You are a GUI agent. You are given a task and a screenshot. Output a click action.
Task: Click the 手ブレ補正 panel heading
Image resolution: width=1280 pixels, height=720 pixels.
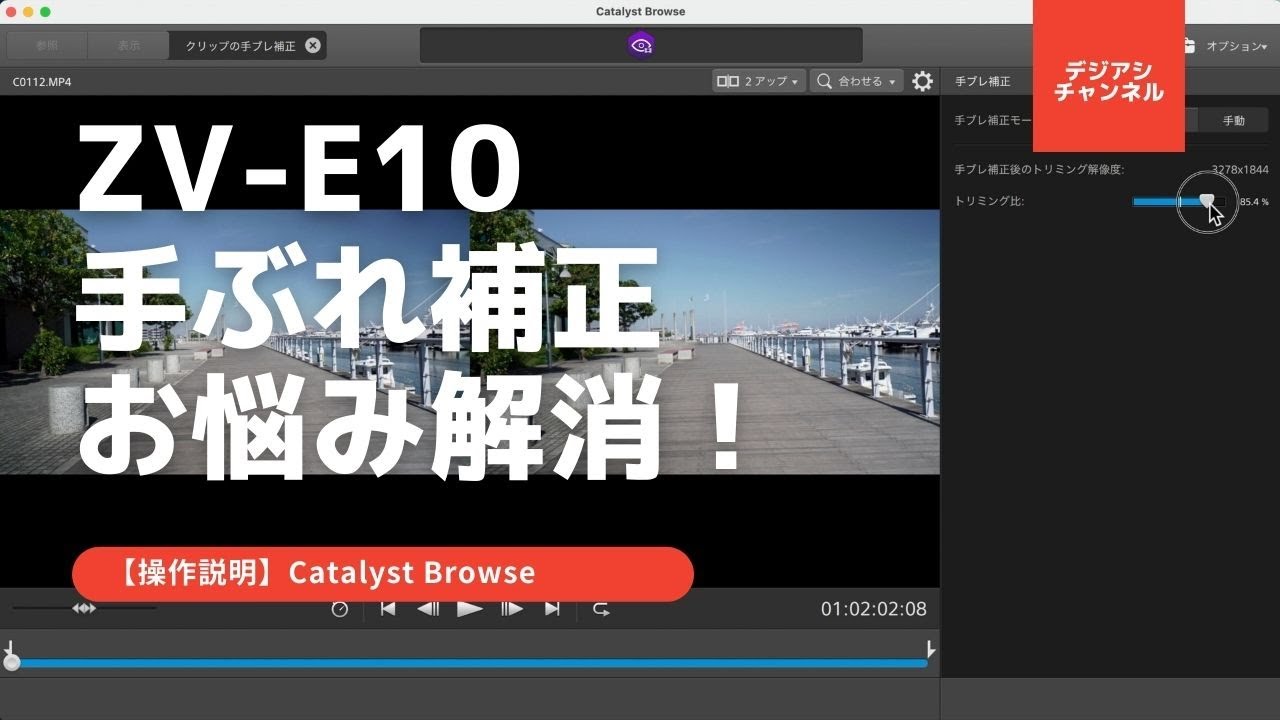tap(983, 81)
